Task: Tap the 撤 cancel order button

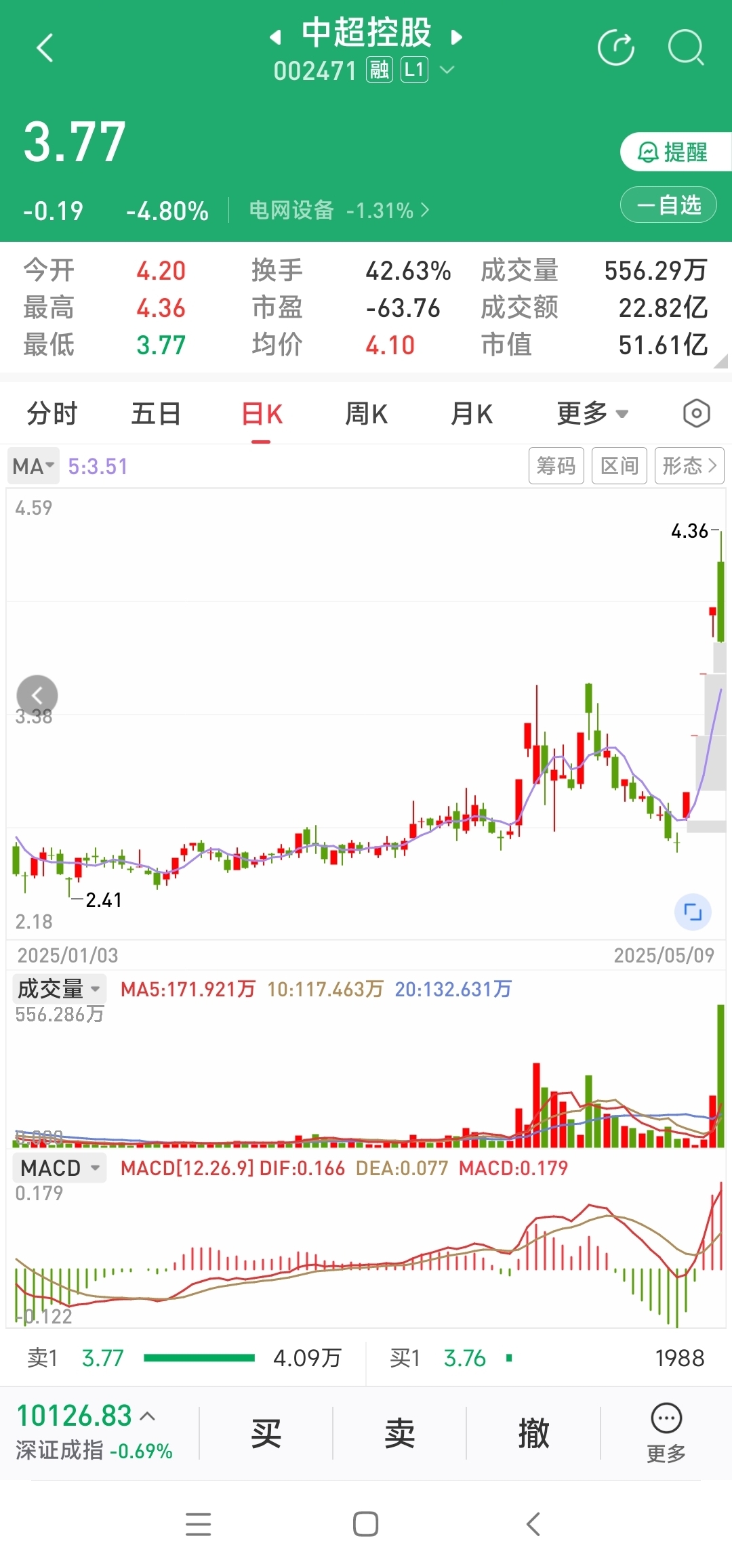Action: tap(533, 1433)
